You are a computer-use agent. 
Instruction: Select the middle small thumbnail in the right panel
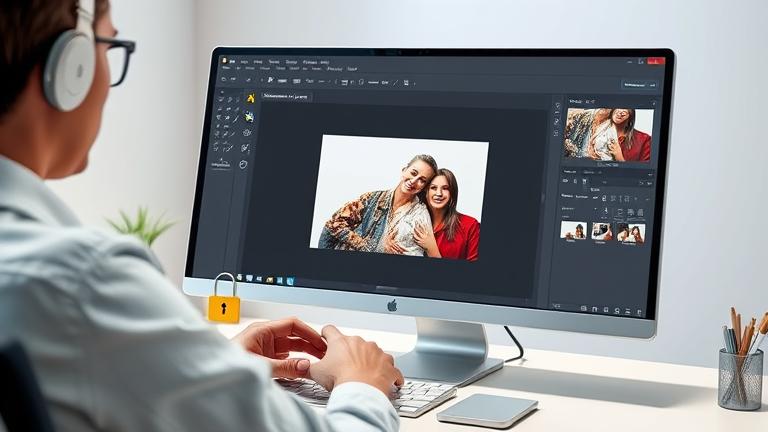tap(602, 232)
